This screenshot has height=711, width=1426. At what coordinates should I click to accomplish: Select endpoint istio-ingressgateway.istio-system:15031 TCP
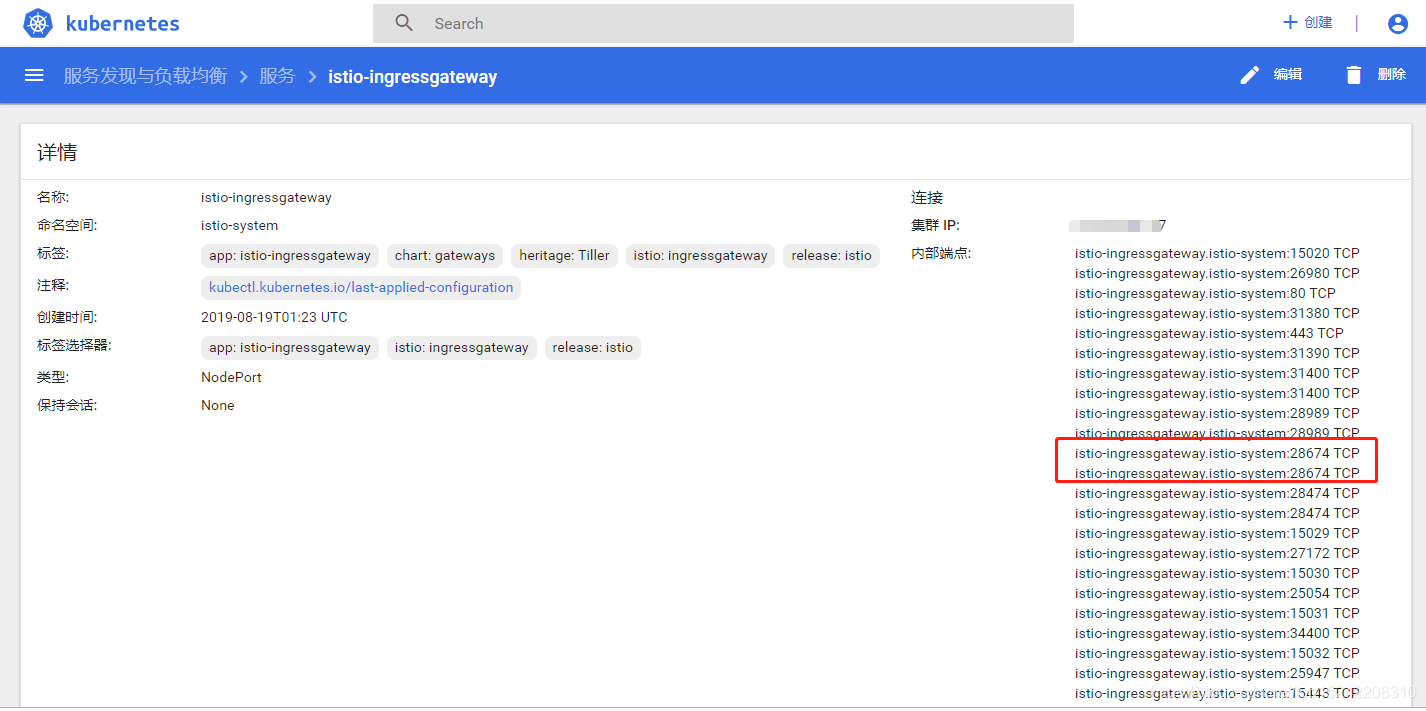(x=1217, y=613)
